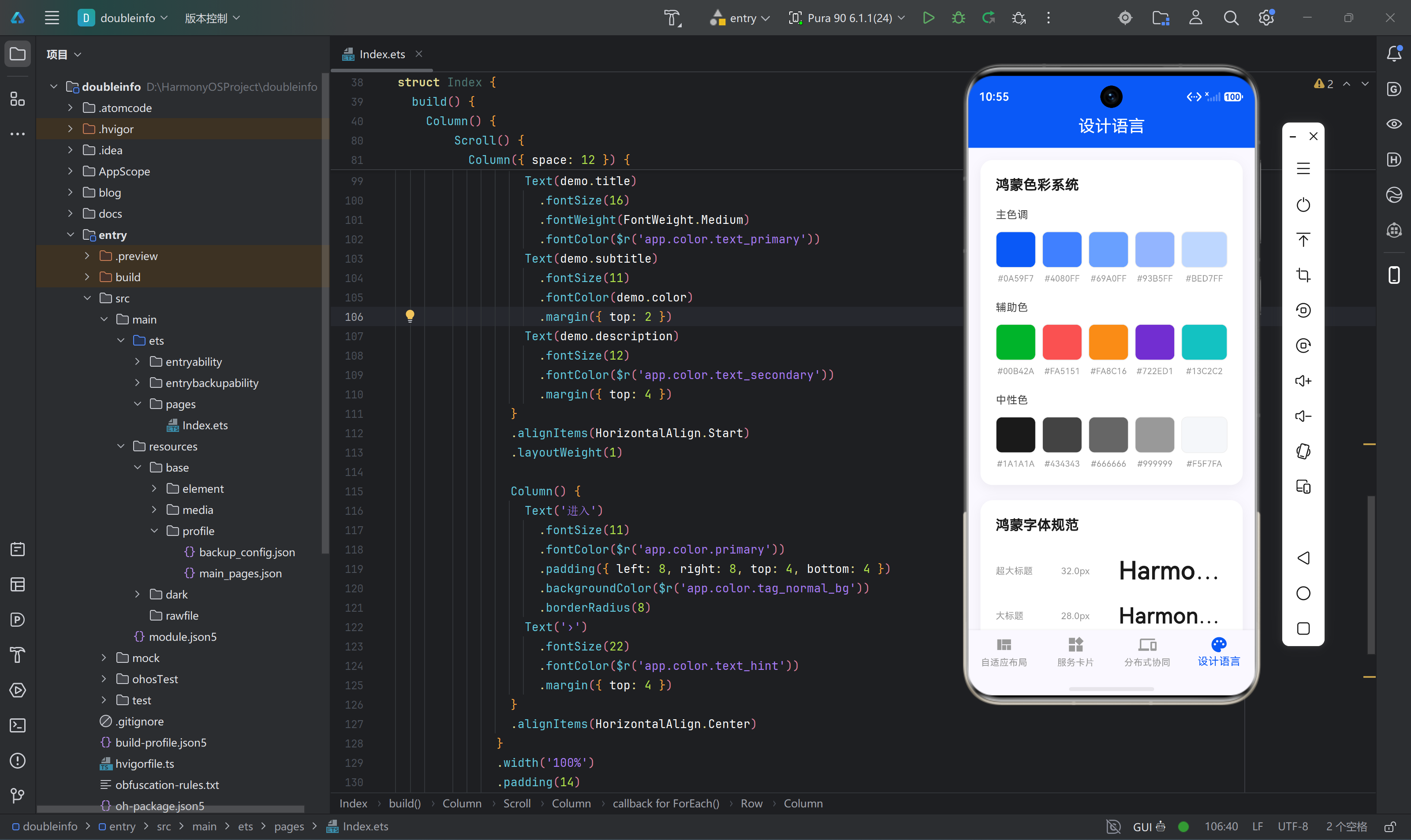Click the #0A59F7 primary blue swatch

[x=1015, y=249]
